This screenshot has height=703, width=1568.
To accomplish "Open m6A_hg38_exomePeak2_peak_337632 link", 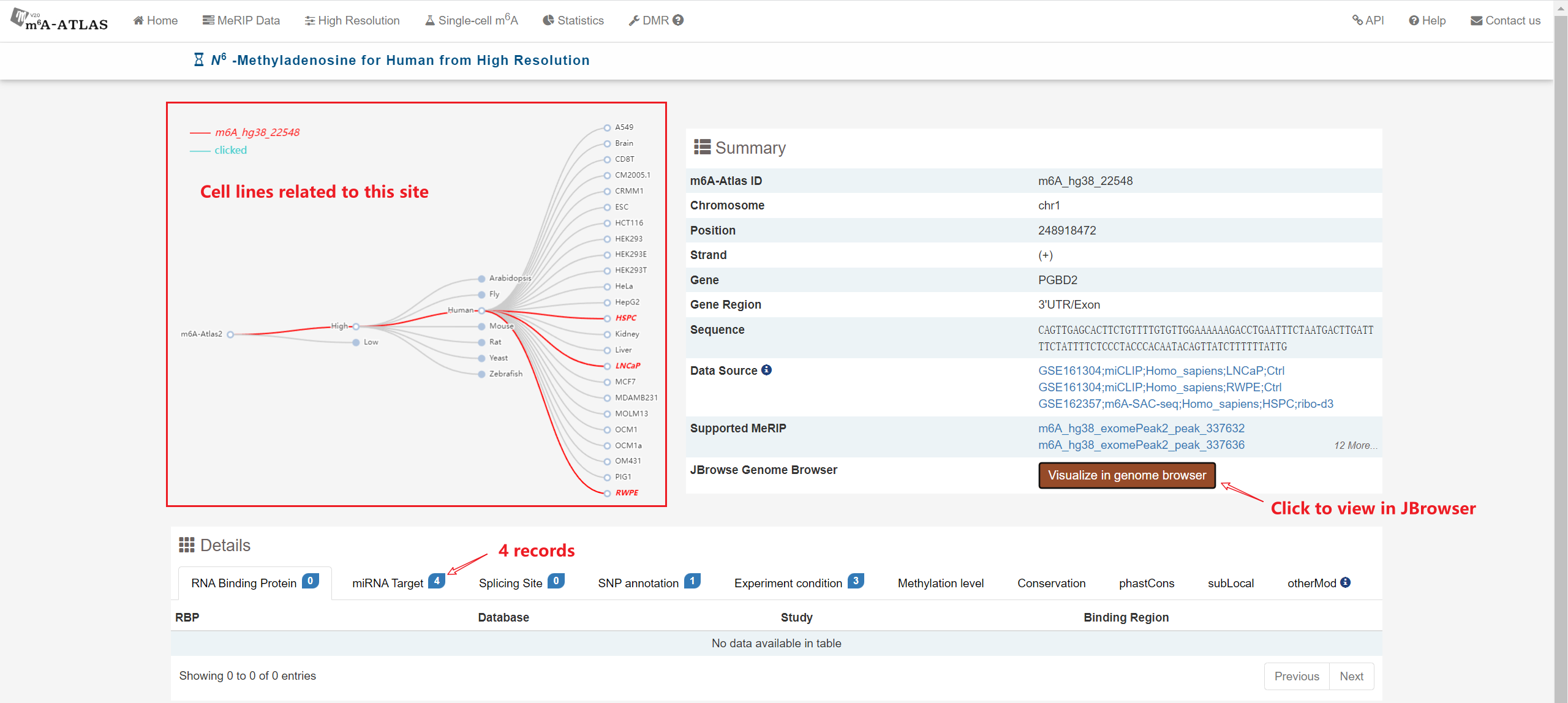I will point(1141,428).
